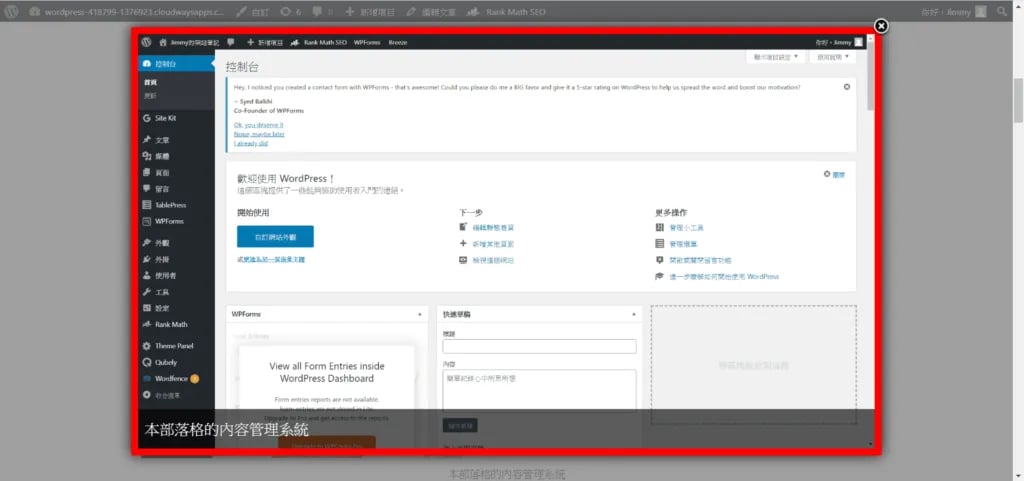Collapse the 快速草稿 widget with its arrow
Viewport: 1024px width, 481px height.
[633, 315]
